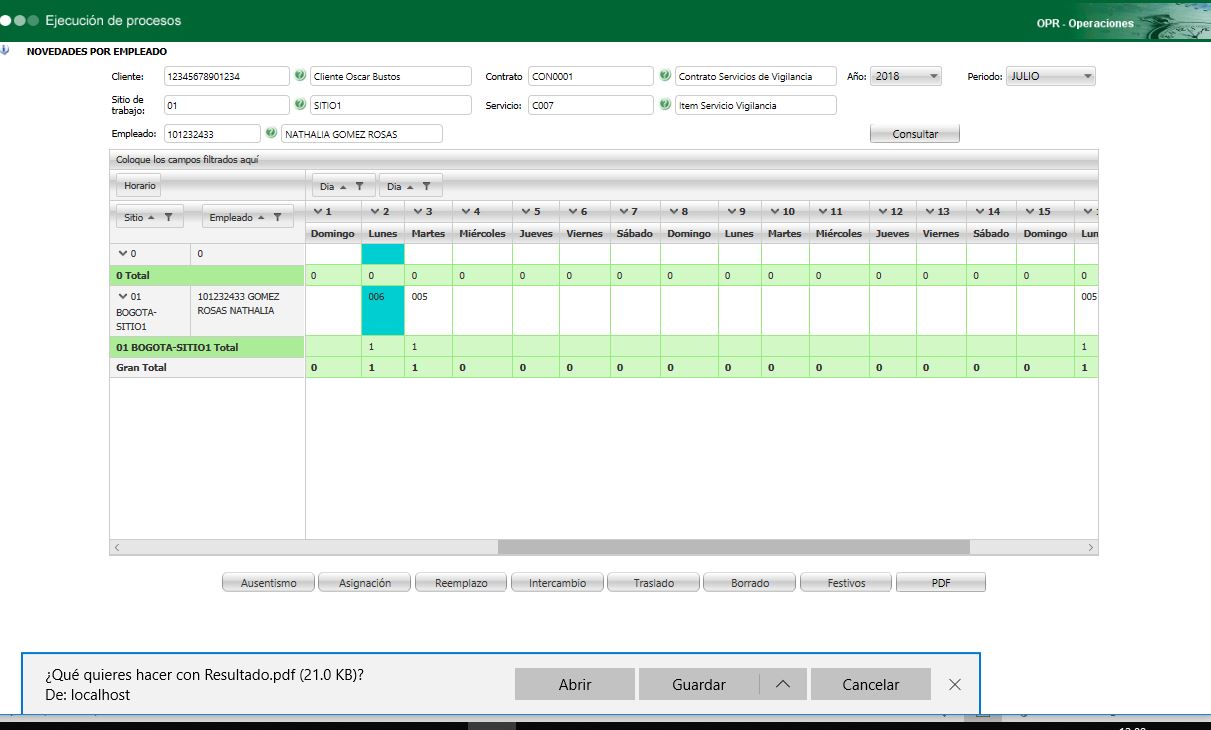Viewport: 1211px width, 730px height.
Task: Dismiss the download bar with the X
Action: (955, 684)
